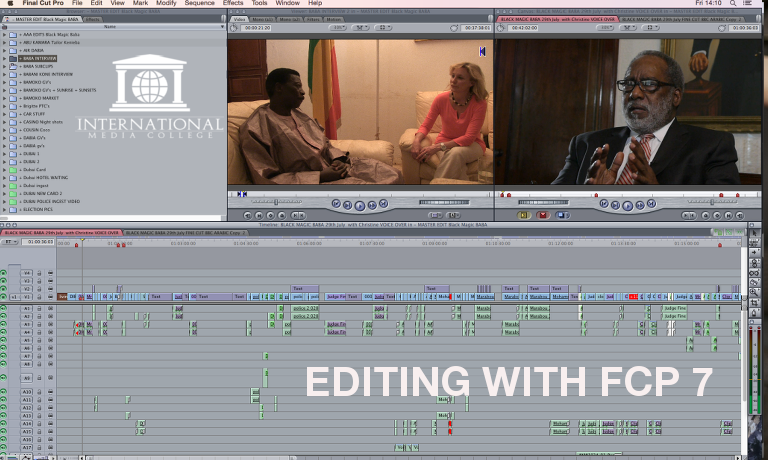Mute audio track A1 with its green toggle

coord(3,309)
